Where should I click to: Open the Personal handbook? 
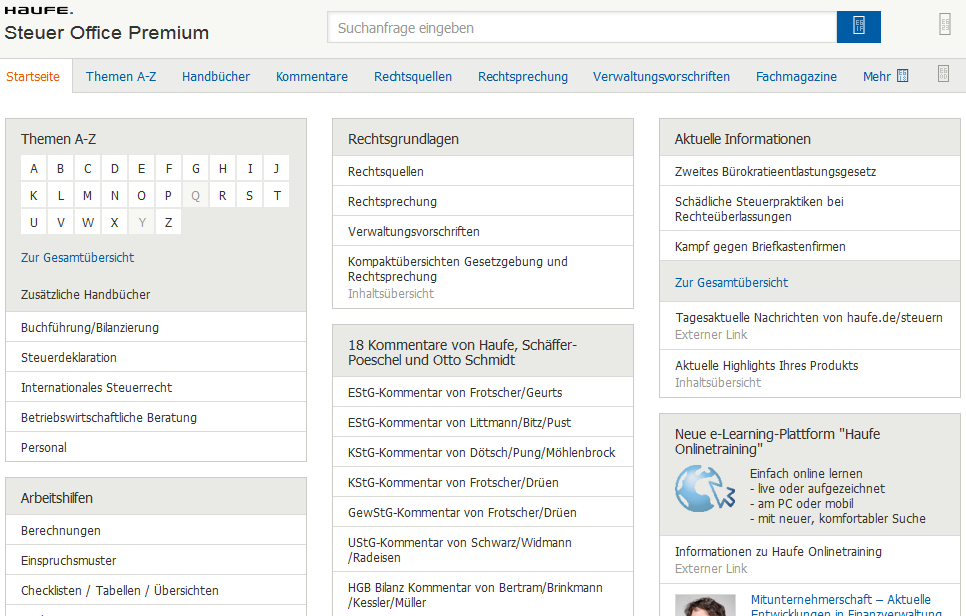pyautogui.click(x=156, y=447)
